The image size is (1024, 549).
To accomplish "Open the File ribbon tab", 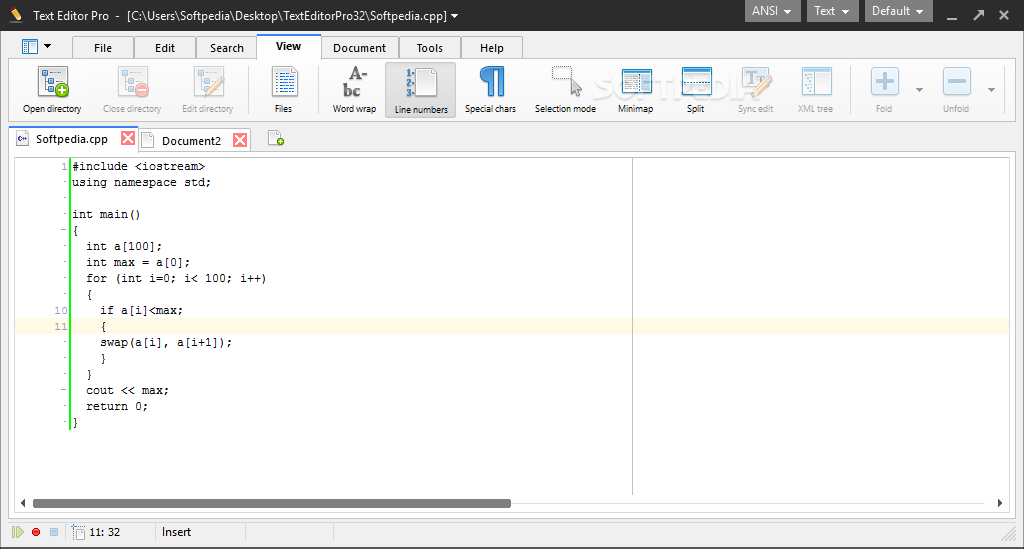I will pos(103,48).
